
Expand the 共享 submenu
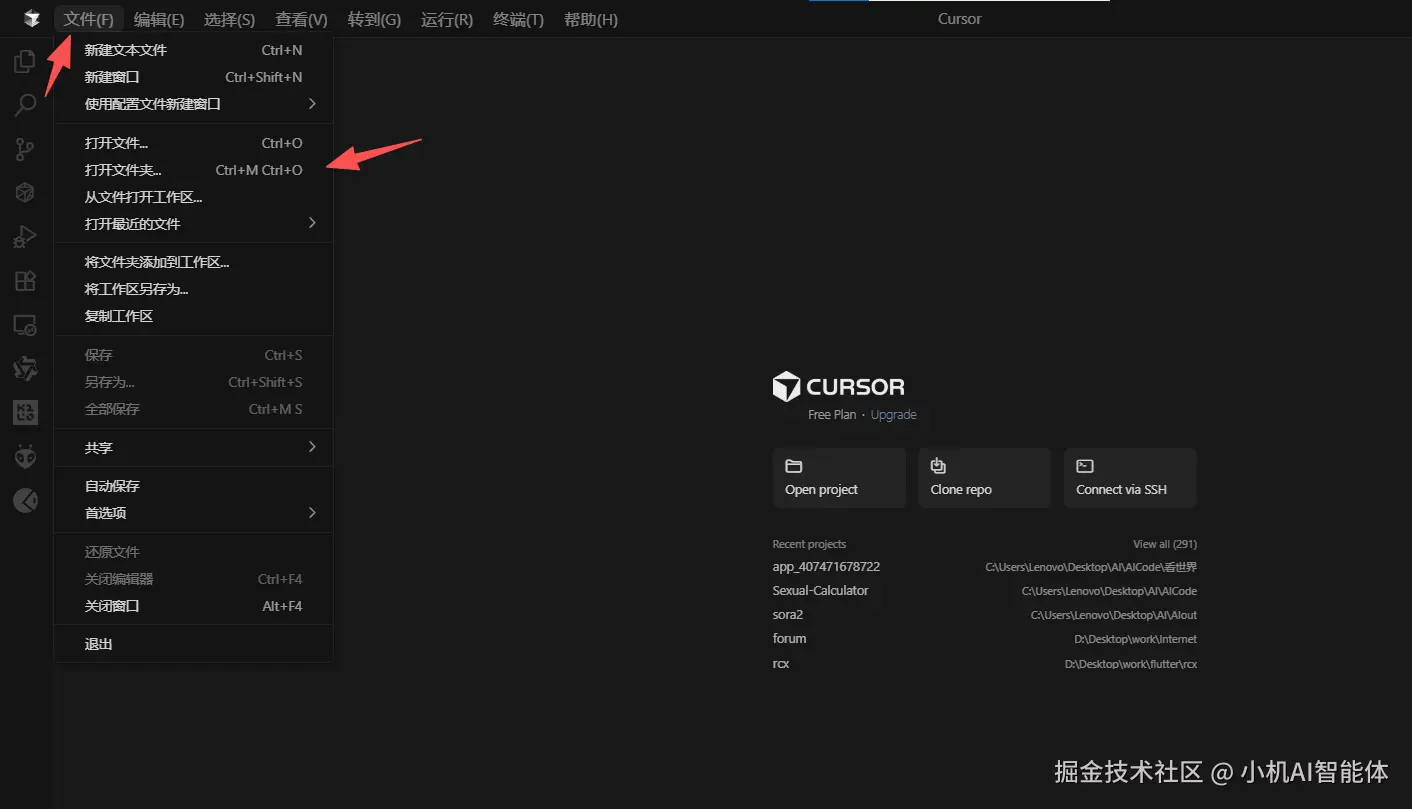pyautogui.click(x=193, y=448)
